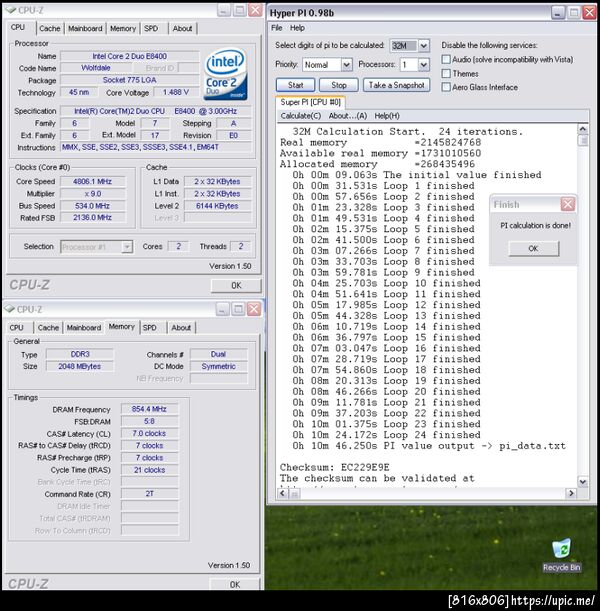The width and height of the screenshot is (600, 611).
Task: Confirm PI calculation done with OK
Action: 533,248
